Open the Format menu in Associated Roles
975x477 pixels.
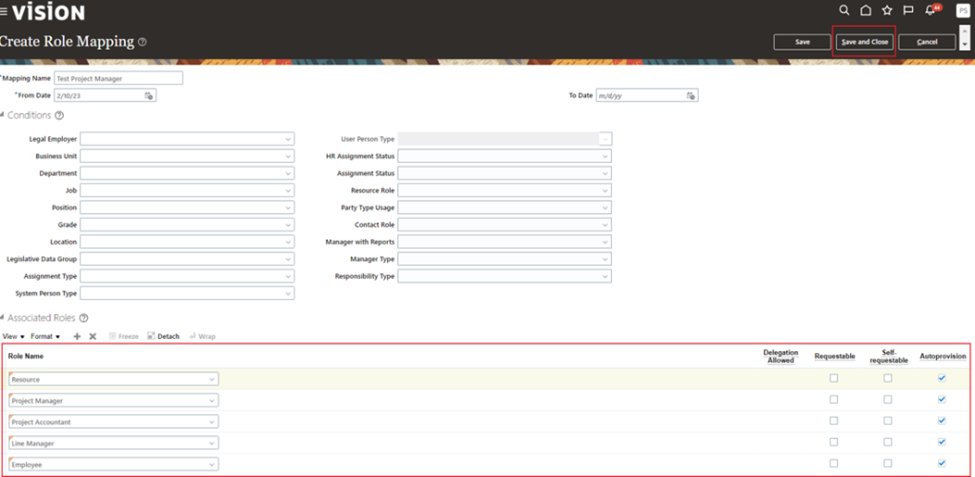[45, 337]
